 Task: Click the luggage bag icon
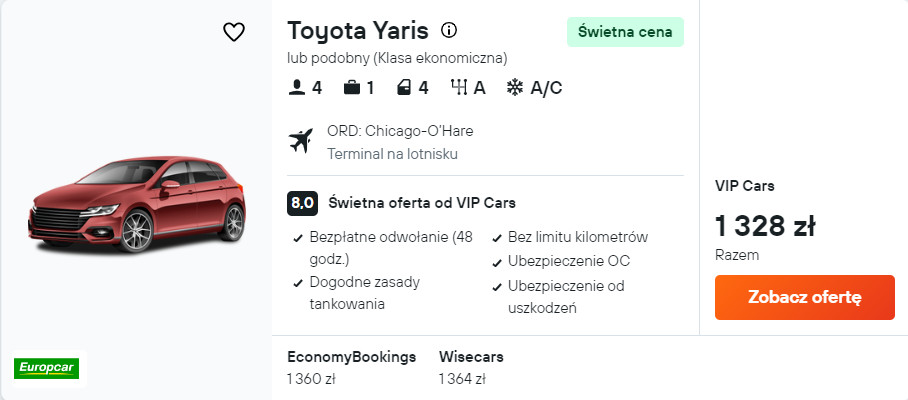point(351,88)
